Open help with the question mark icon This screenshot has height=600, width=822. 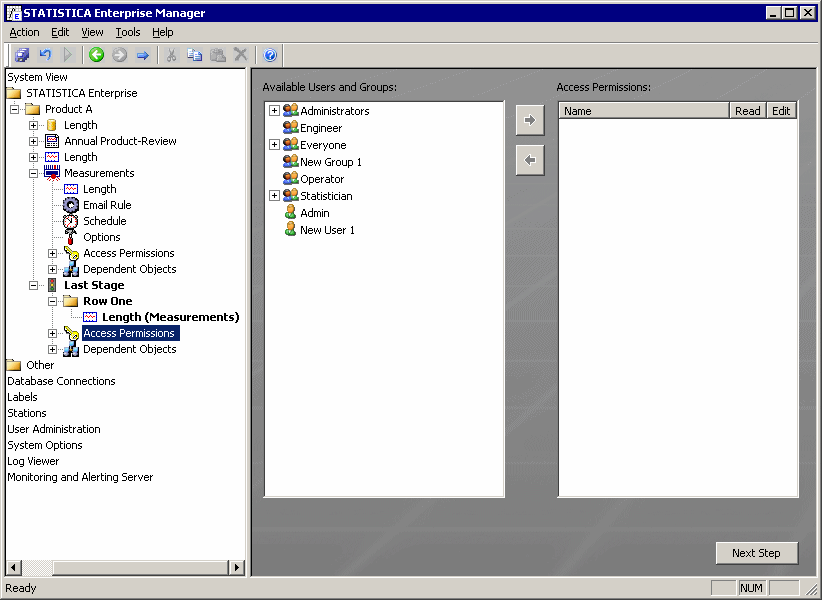[270, 55]
